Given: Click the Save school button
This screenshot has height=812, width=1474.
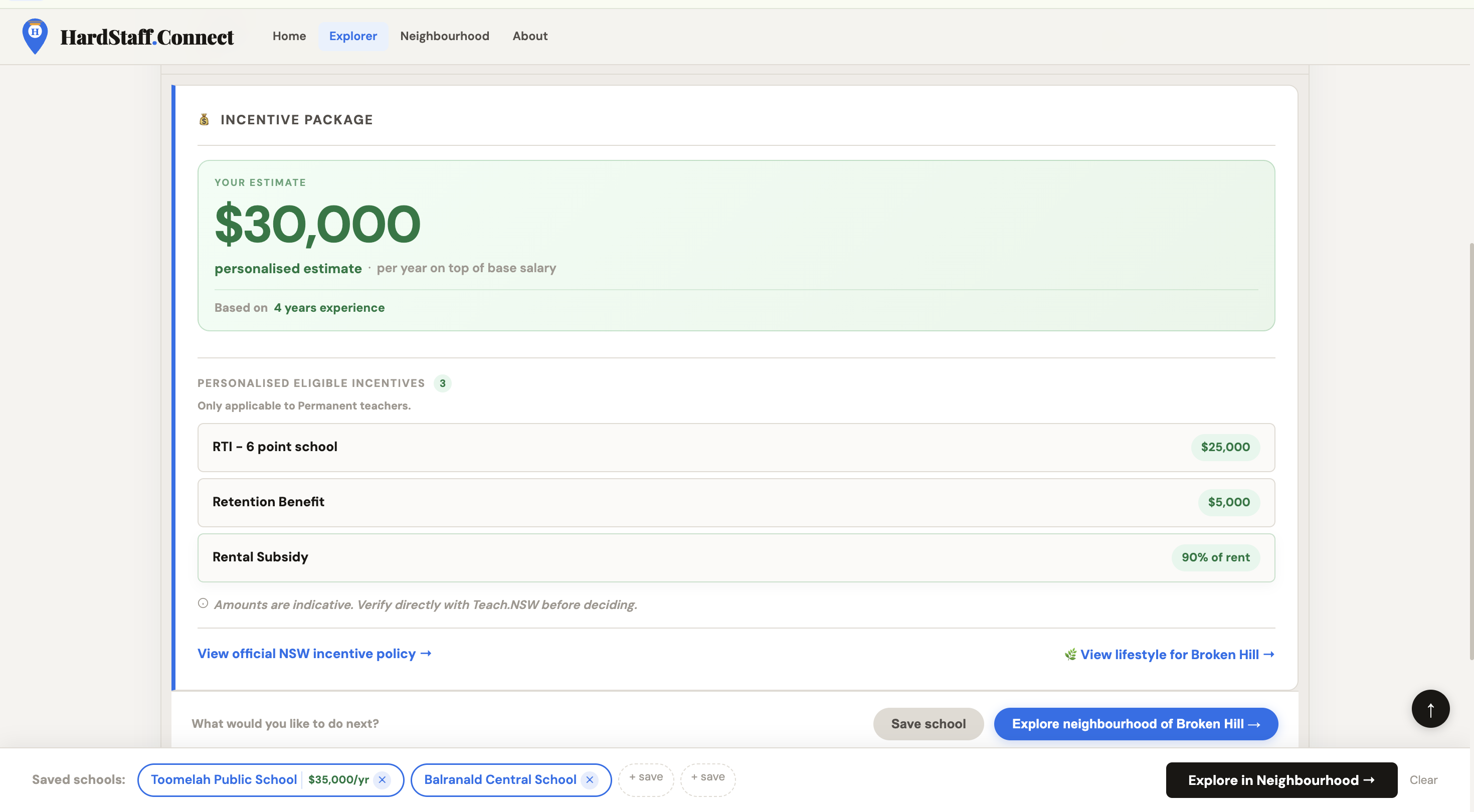Looking at the screenshot, I should pos(928,723).
